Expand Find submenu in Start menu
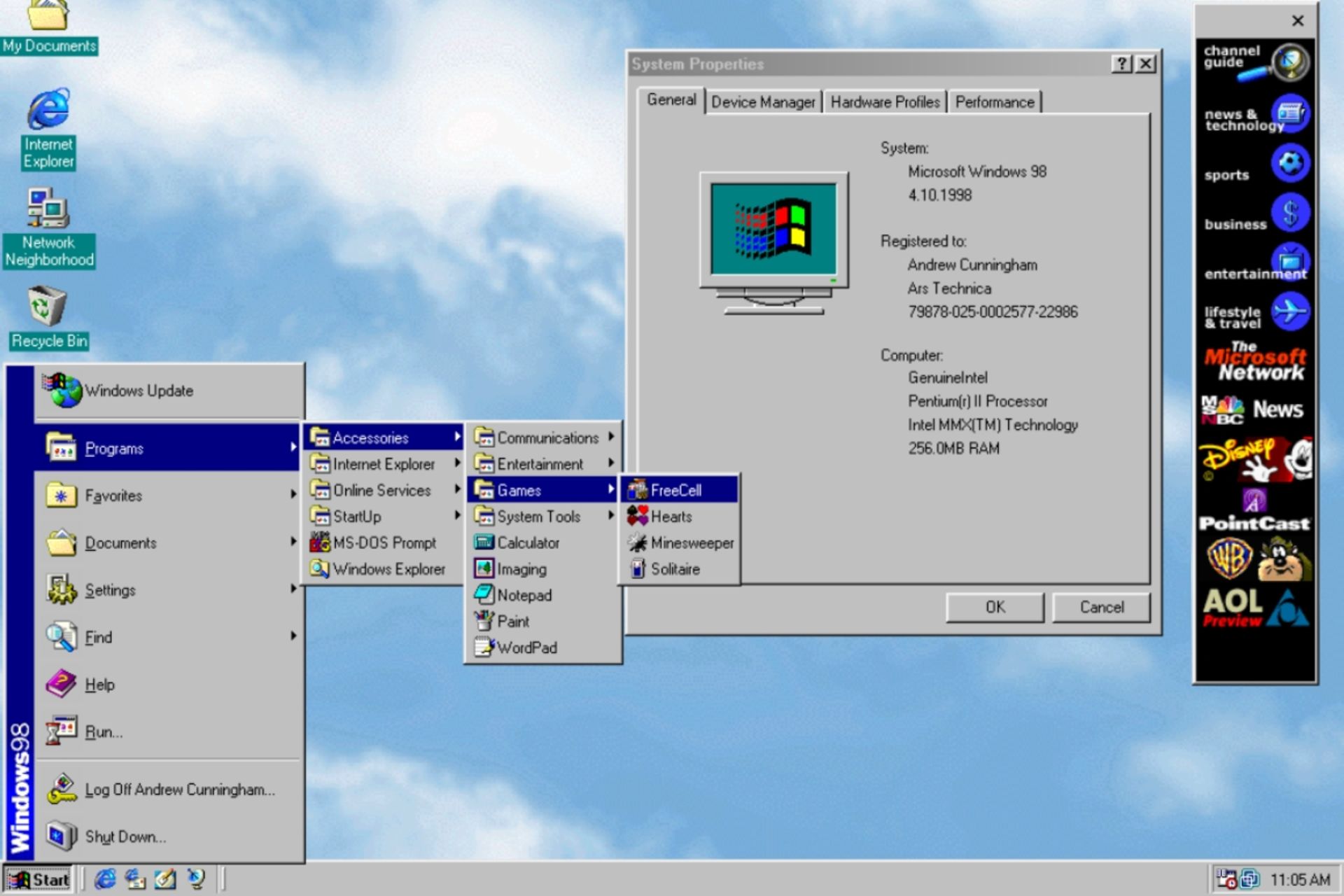Viewport: 1344px width, 896px height. tap(168, 637)
